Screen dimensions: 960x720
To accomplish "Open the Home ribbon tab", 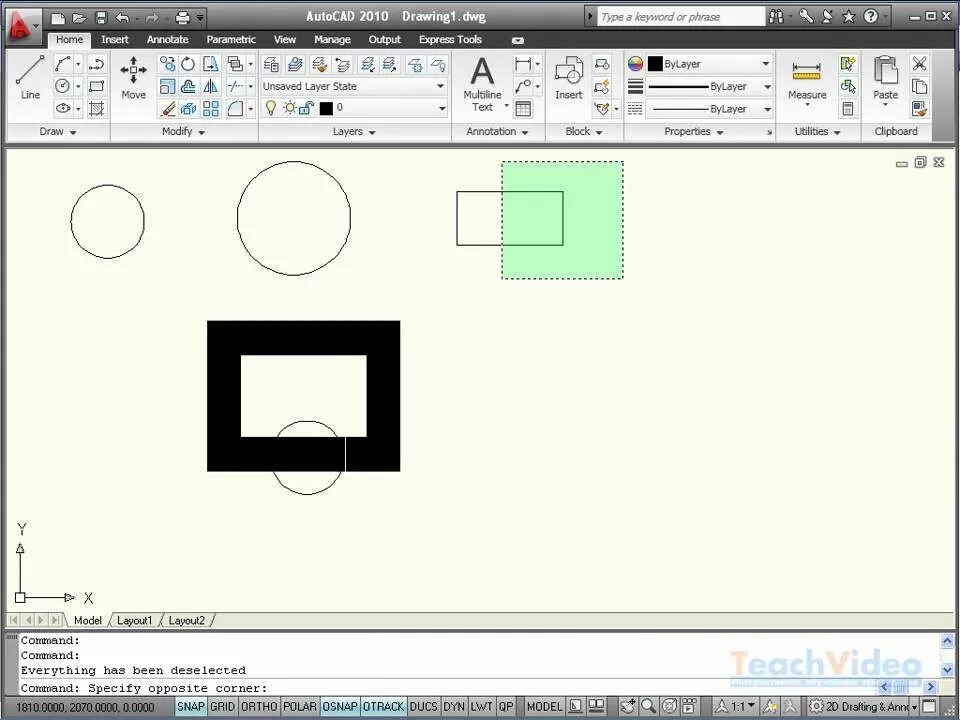I will click(x=69, y=40).
